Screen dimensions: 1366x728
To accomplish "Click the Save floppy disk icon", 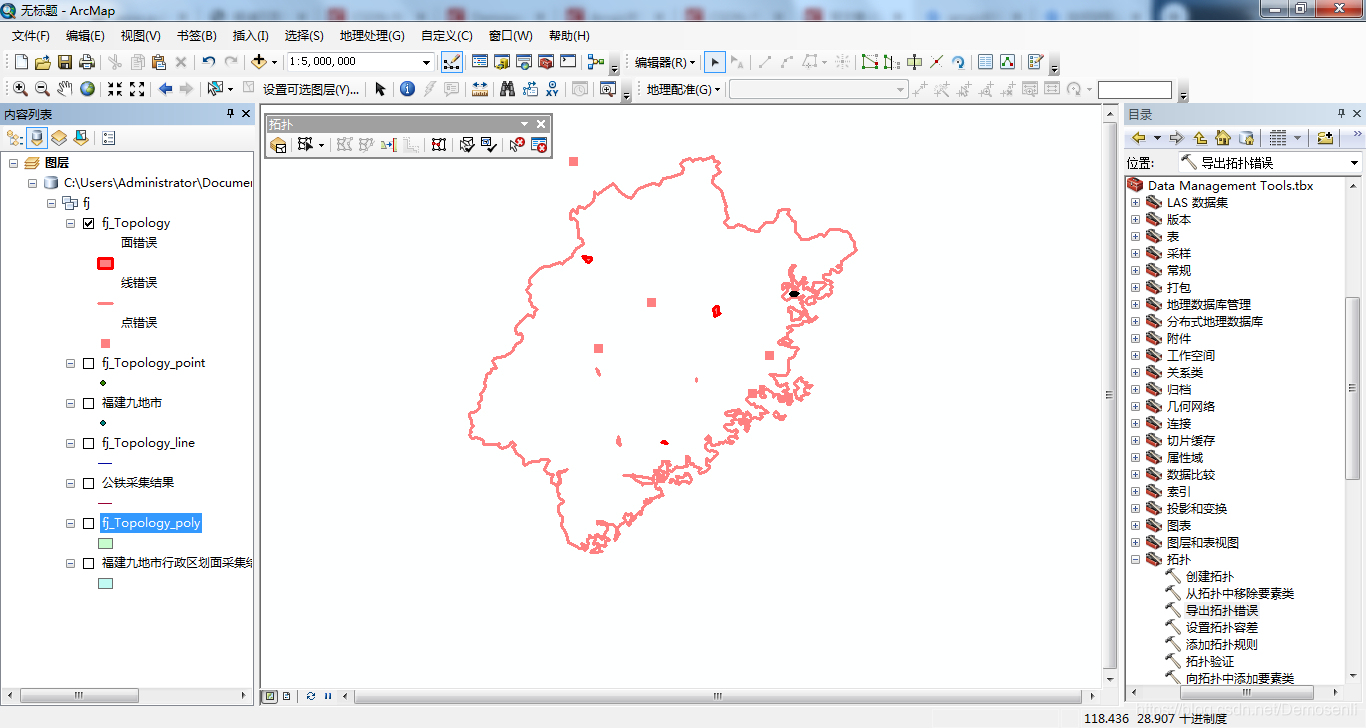I will click(x=65, y=62).
